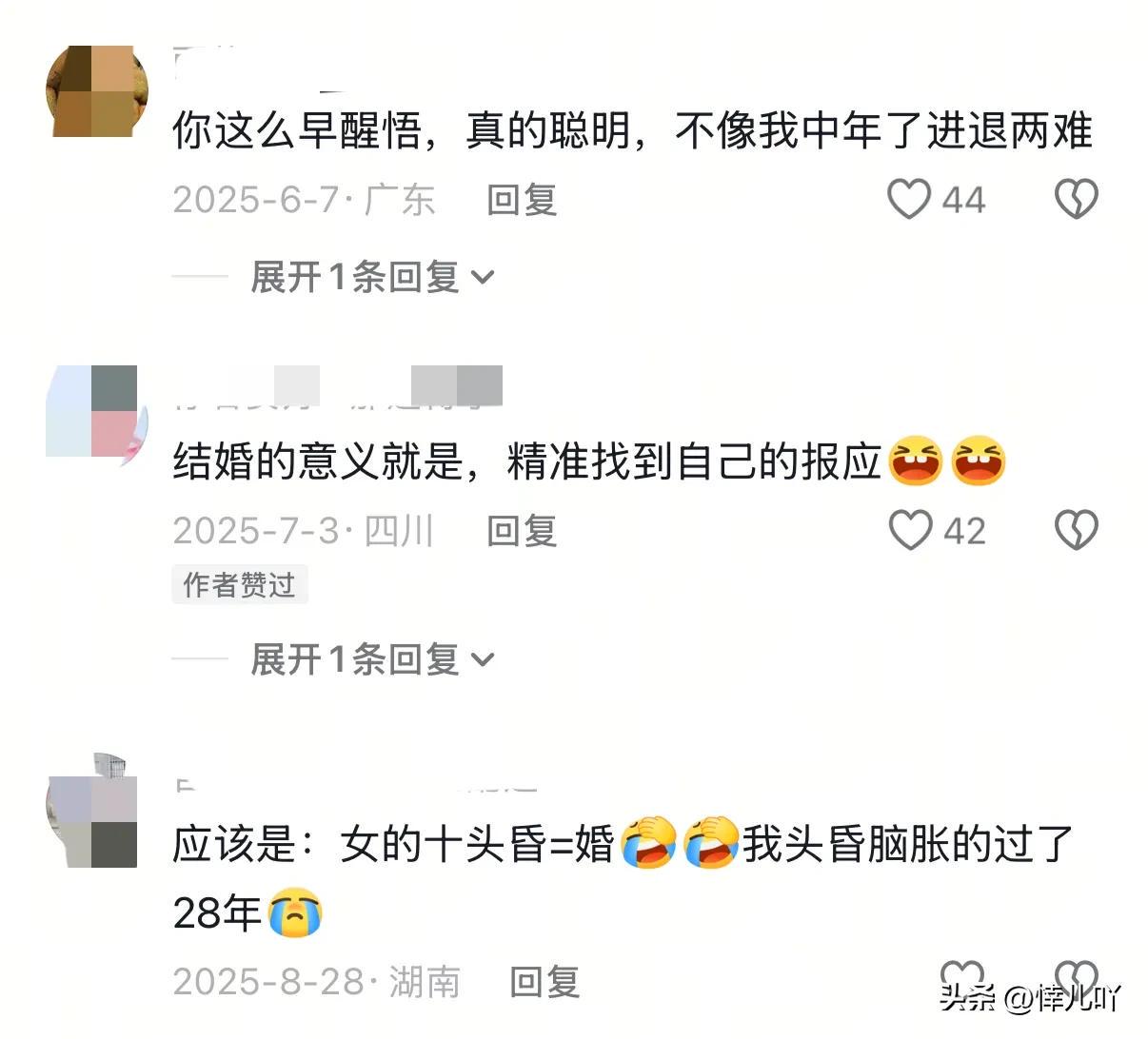Screen dimensions: 1148x1039
Task: Reply to the 2025-7-3 Sichuan comment
Action: [522, 530]
